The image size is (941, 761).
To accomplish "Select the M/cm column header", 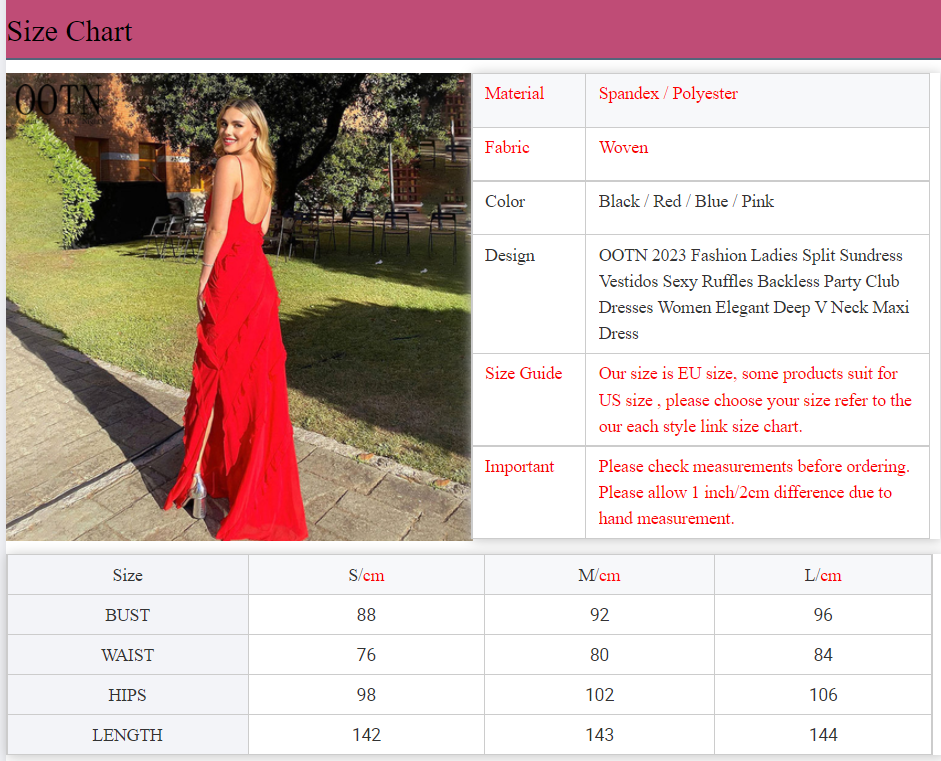I will click(599, 575).
